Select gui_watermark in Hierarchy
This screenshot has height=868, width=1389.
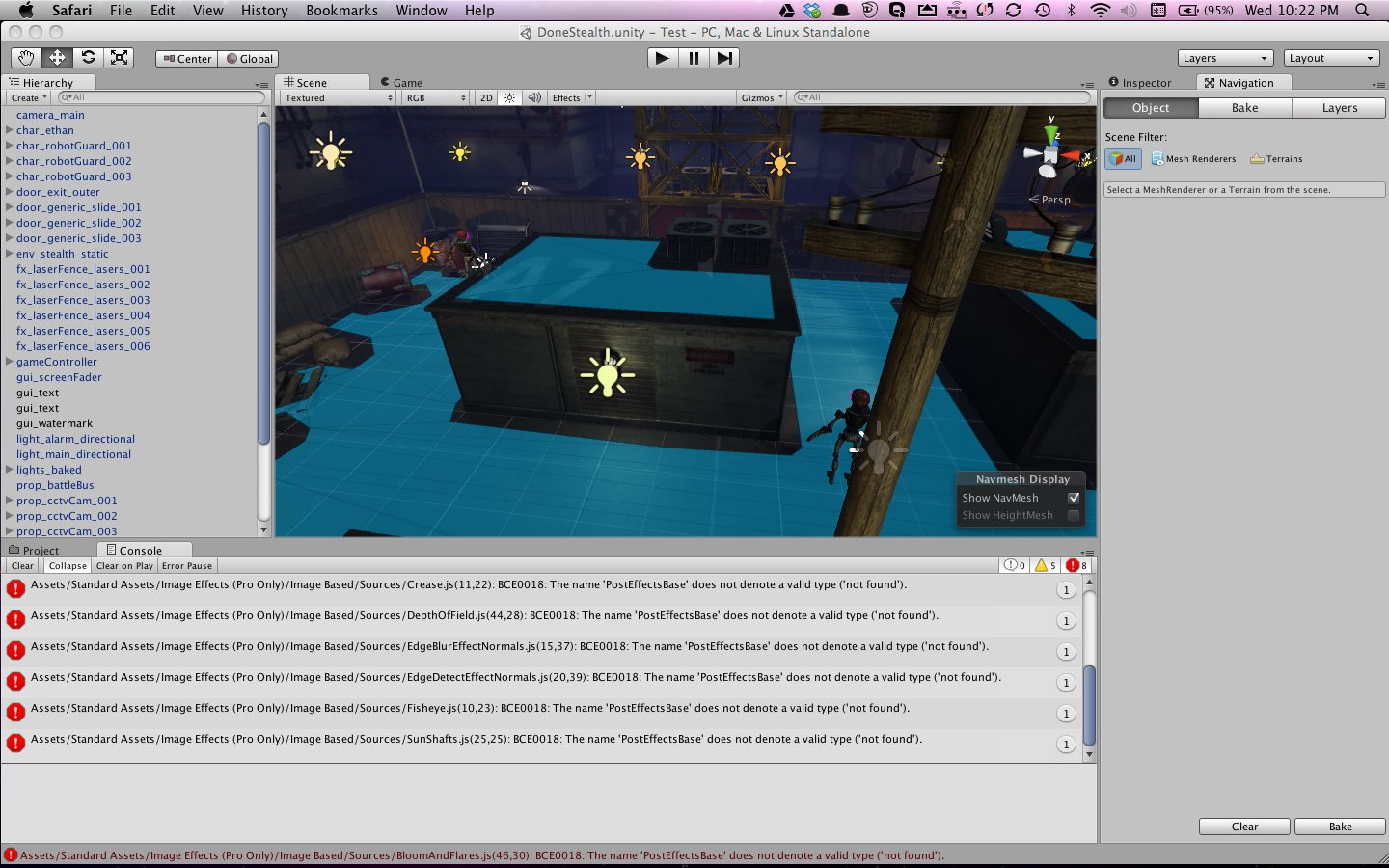tap(54, 423)
